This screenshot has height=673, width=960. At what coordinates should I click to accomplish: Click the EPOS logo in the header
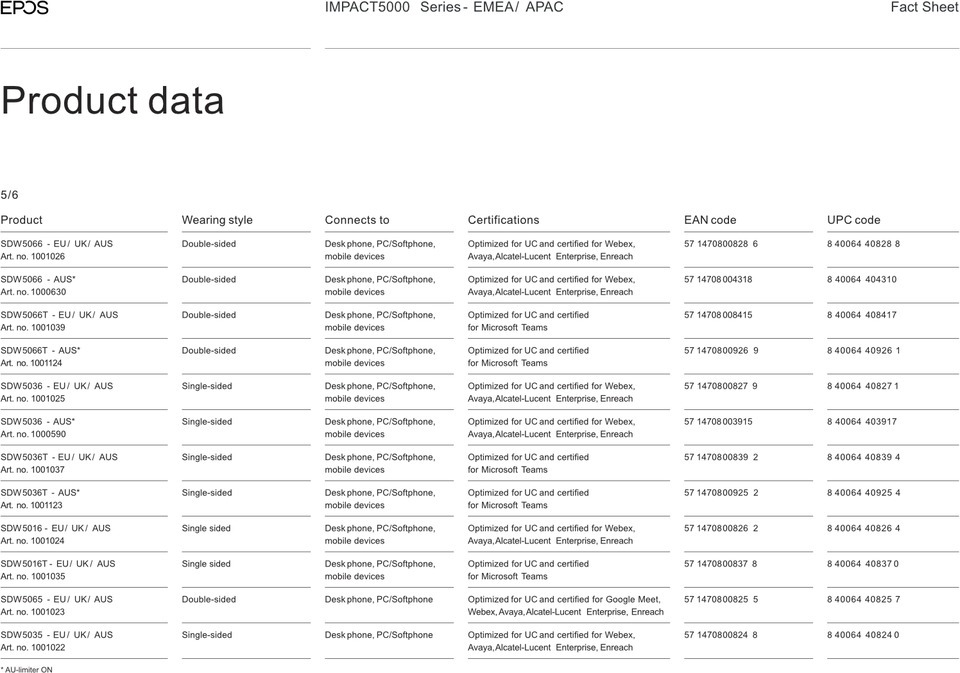tap(24, 7)
